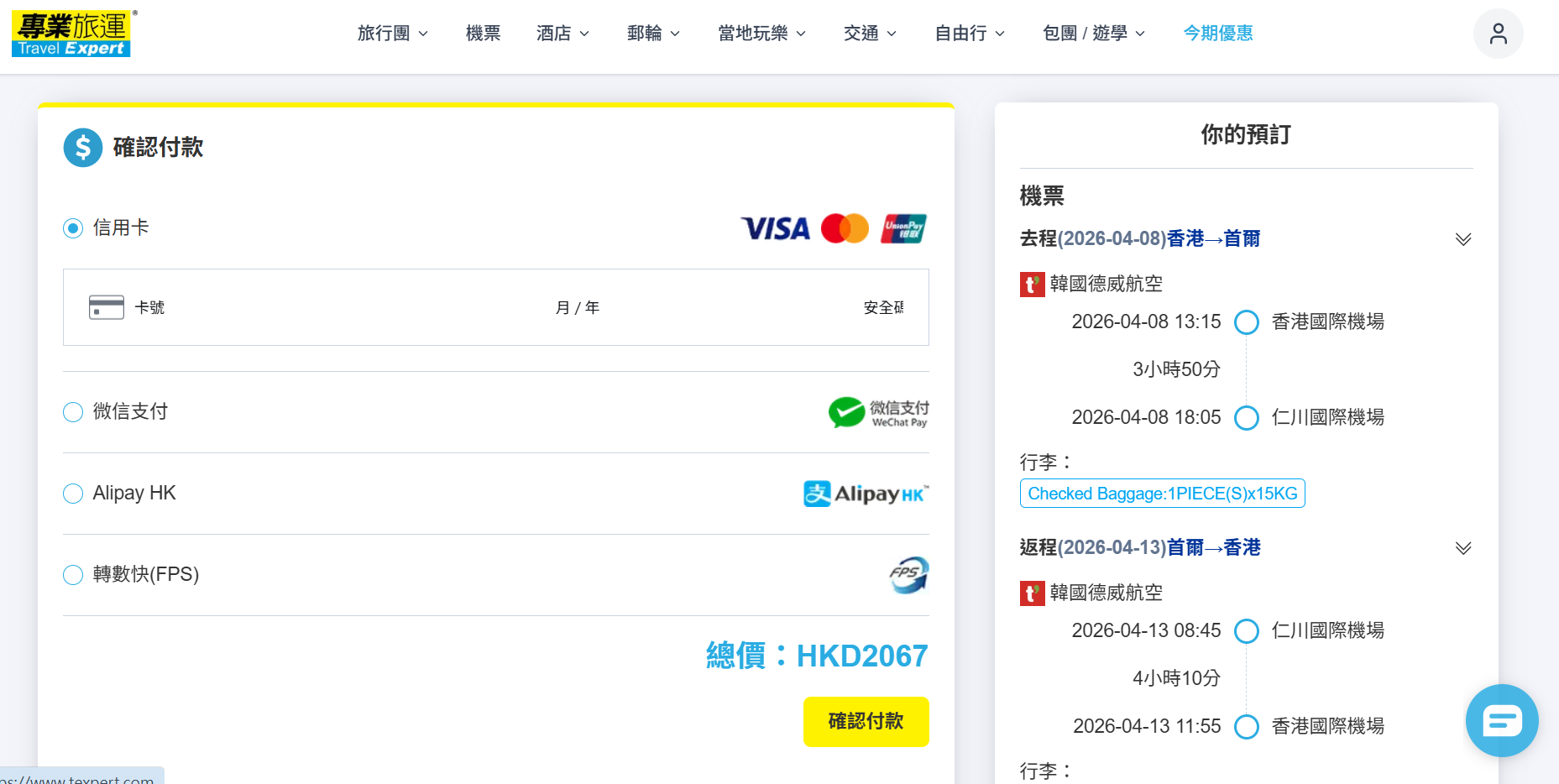Screen dimensions: 1559x784
Task: Click the Checked Baggage 15KG tag
Action: click(x=1162, y=494)
